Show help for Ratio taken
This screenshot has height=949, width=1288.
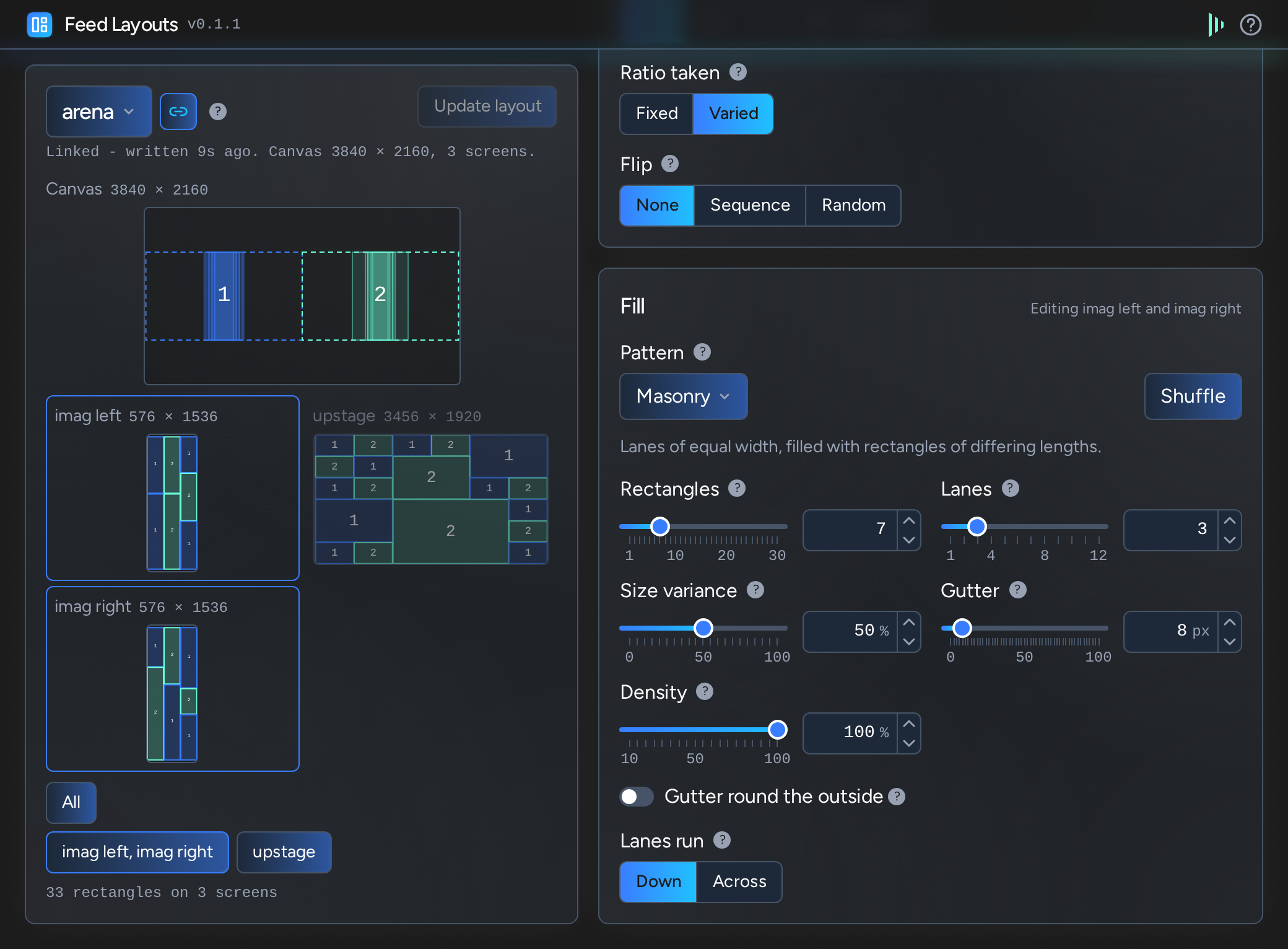pos(738,72)
